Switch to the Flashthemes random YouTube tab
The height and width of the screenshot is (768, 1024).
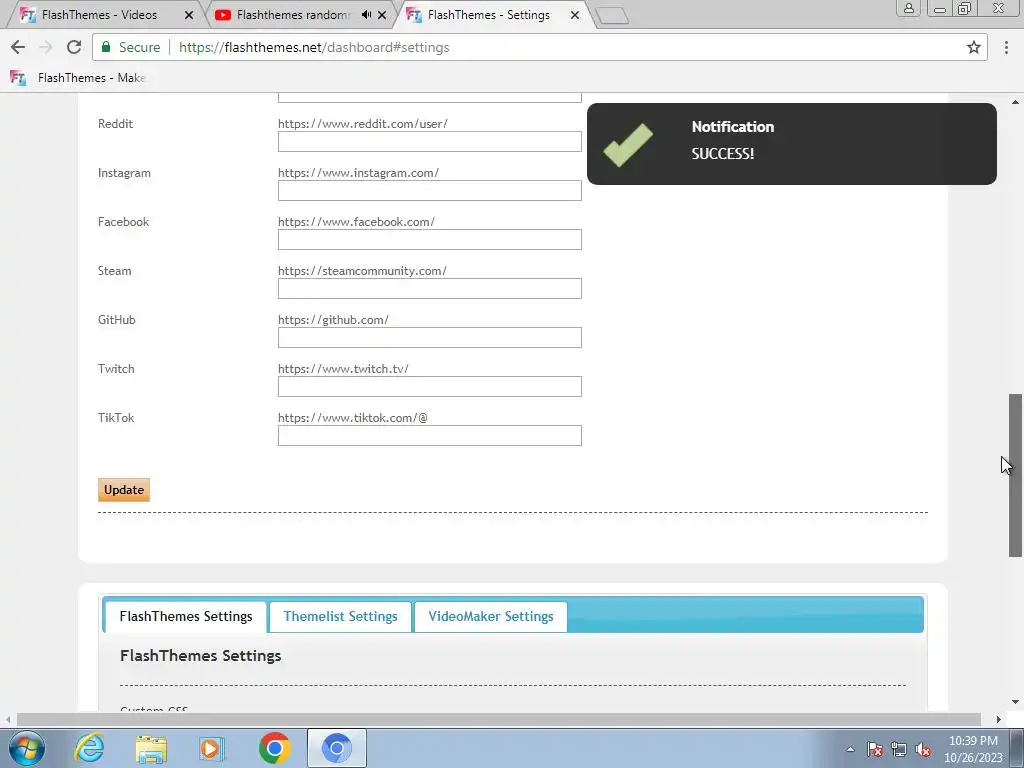294,14
